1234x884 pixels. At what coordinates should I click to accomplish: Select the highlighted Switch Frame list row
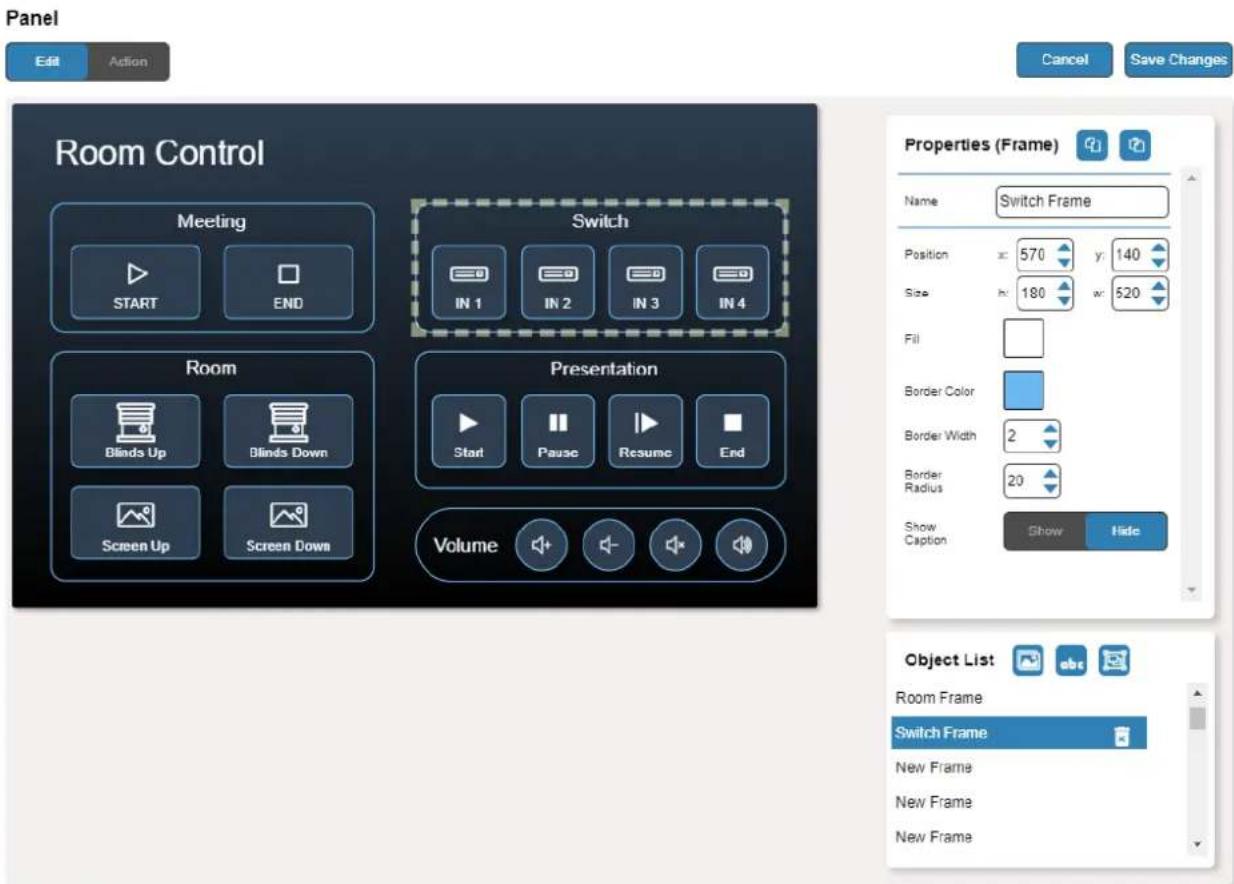1019,733
